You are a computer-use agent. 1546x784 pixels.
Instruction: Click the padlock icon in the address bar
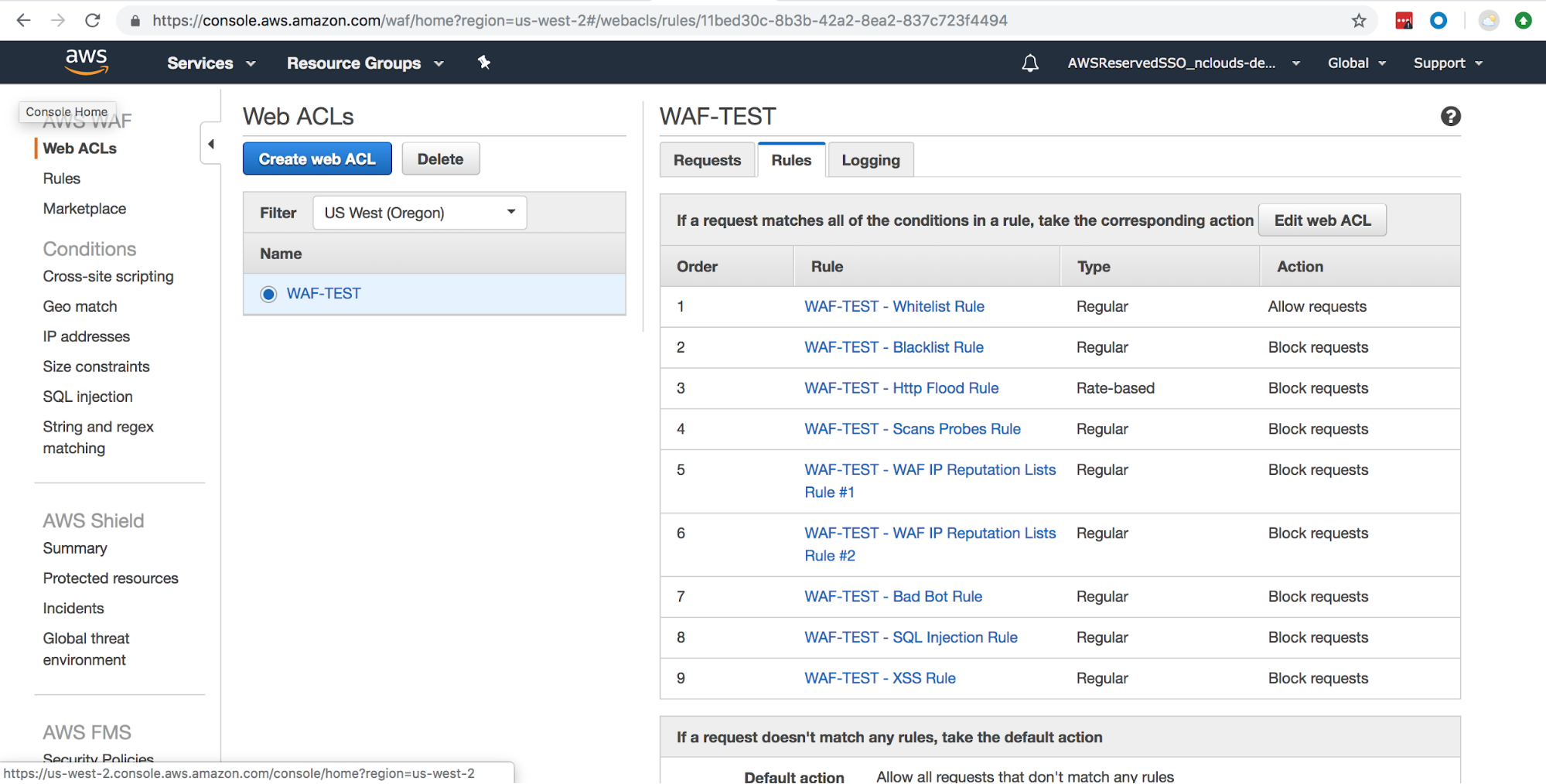click(135, 20)
